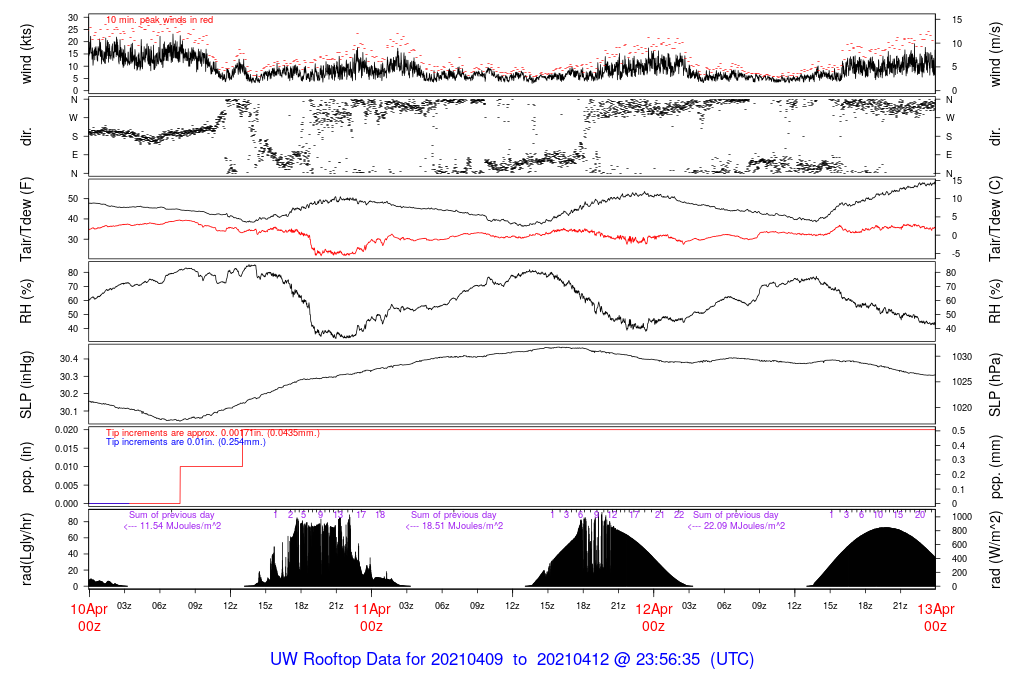
Task: Click the '30.4' value on SLP axis
Action: 69,359
